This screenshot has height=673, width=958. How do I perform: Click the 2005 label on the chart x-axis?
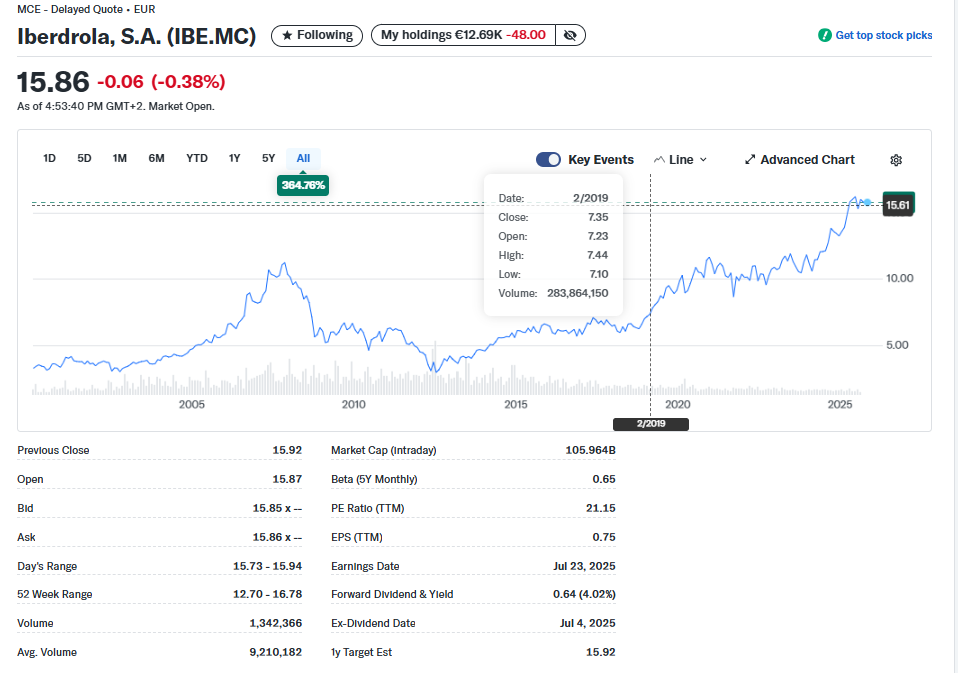pos(192,404)
